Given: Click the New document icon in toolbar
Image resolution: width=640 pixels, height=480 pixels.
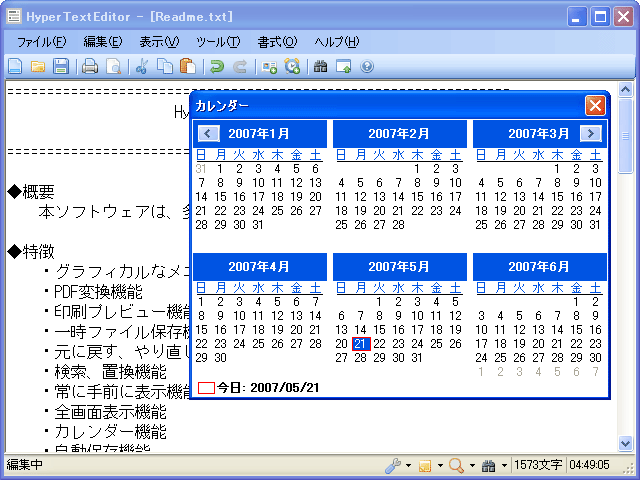Looking at the screenshot, I should [x=15, y=67].
